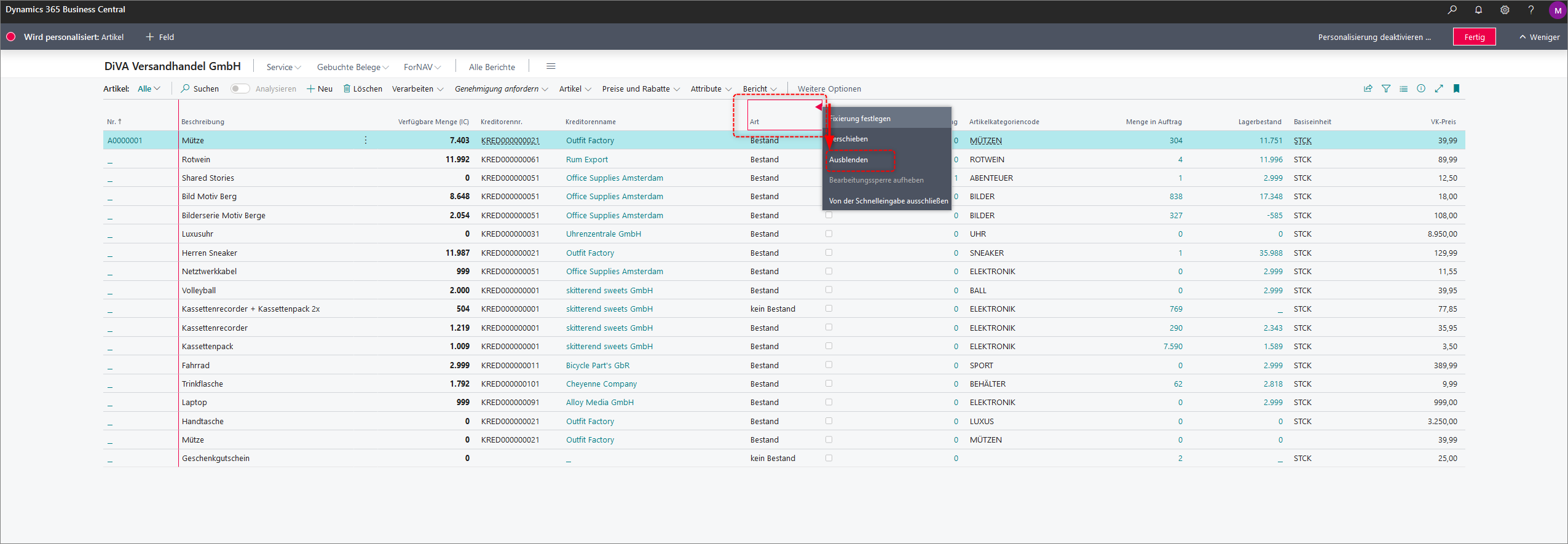The width and height of the screenshot is (1568, 544).
Task: Open Bicycle Part's GbR vendor link
Action: click(x=597, y=365)
